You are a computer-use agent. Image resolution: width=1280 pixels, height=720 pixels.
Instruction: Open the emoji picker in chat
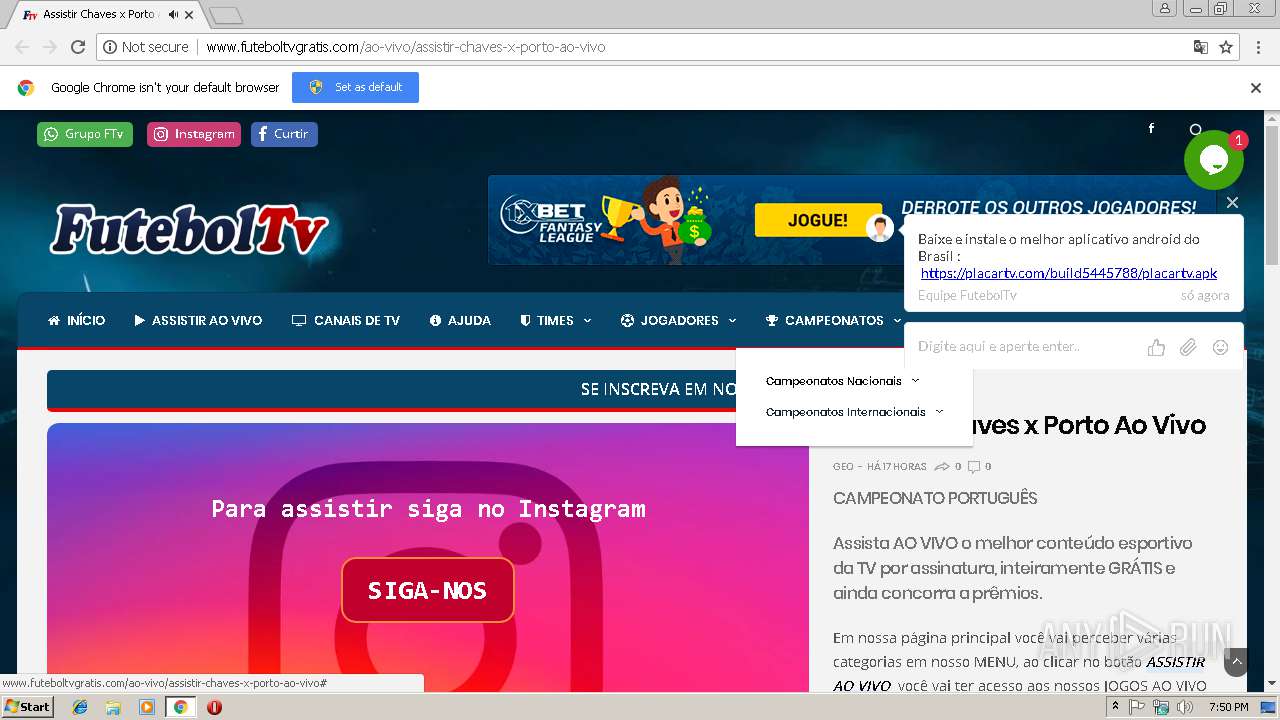tap(1220, 347)
